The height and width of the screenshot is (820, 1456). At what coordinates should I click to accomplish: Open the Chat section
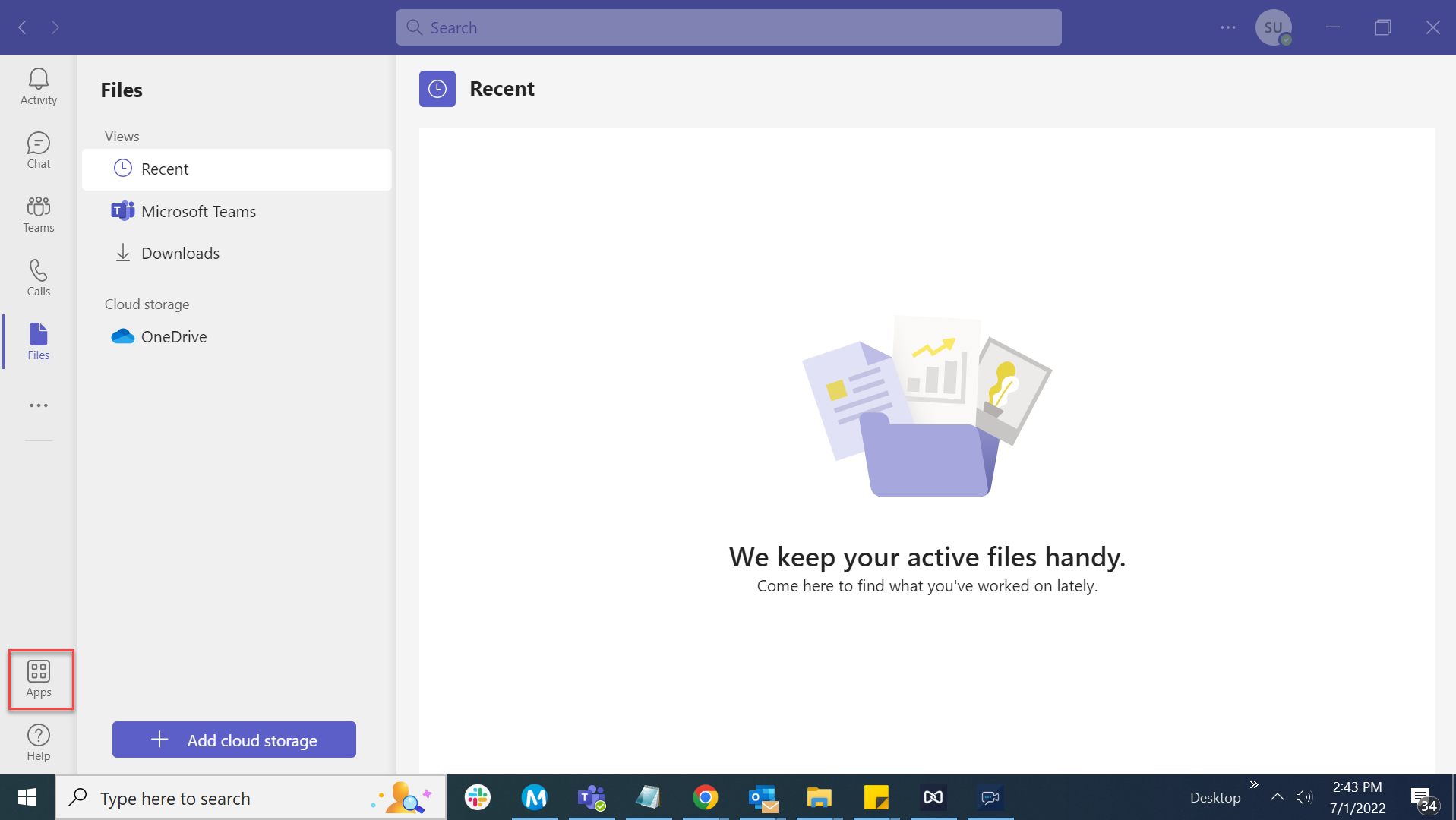[38, 150]
